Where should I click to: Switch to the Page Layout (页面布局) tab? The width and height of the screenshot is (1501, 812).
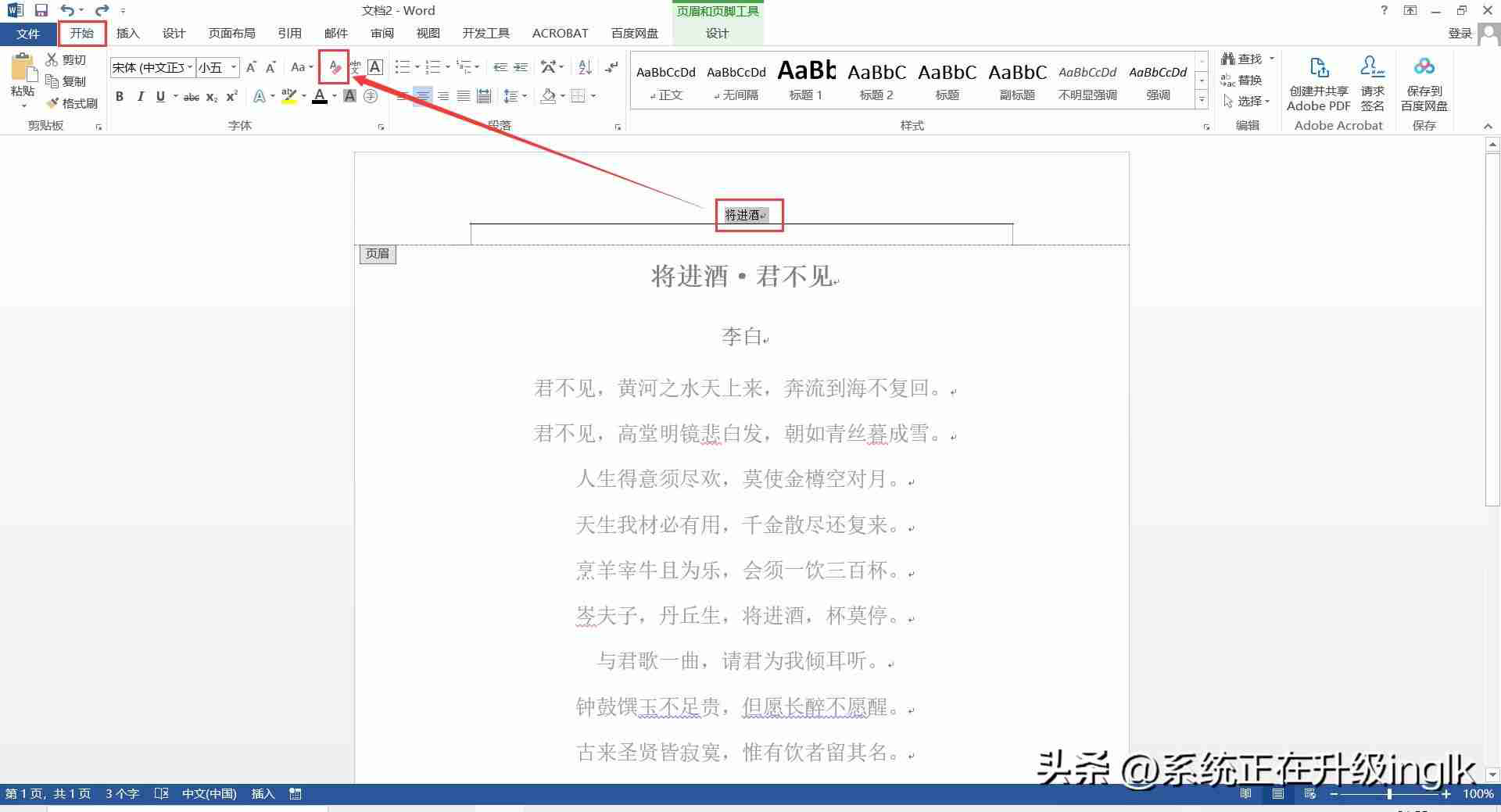click(231, 34)
